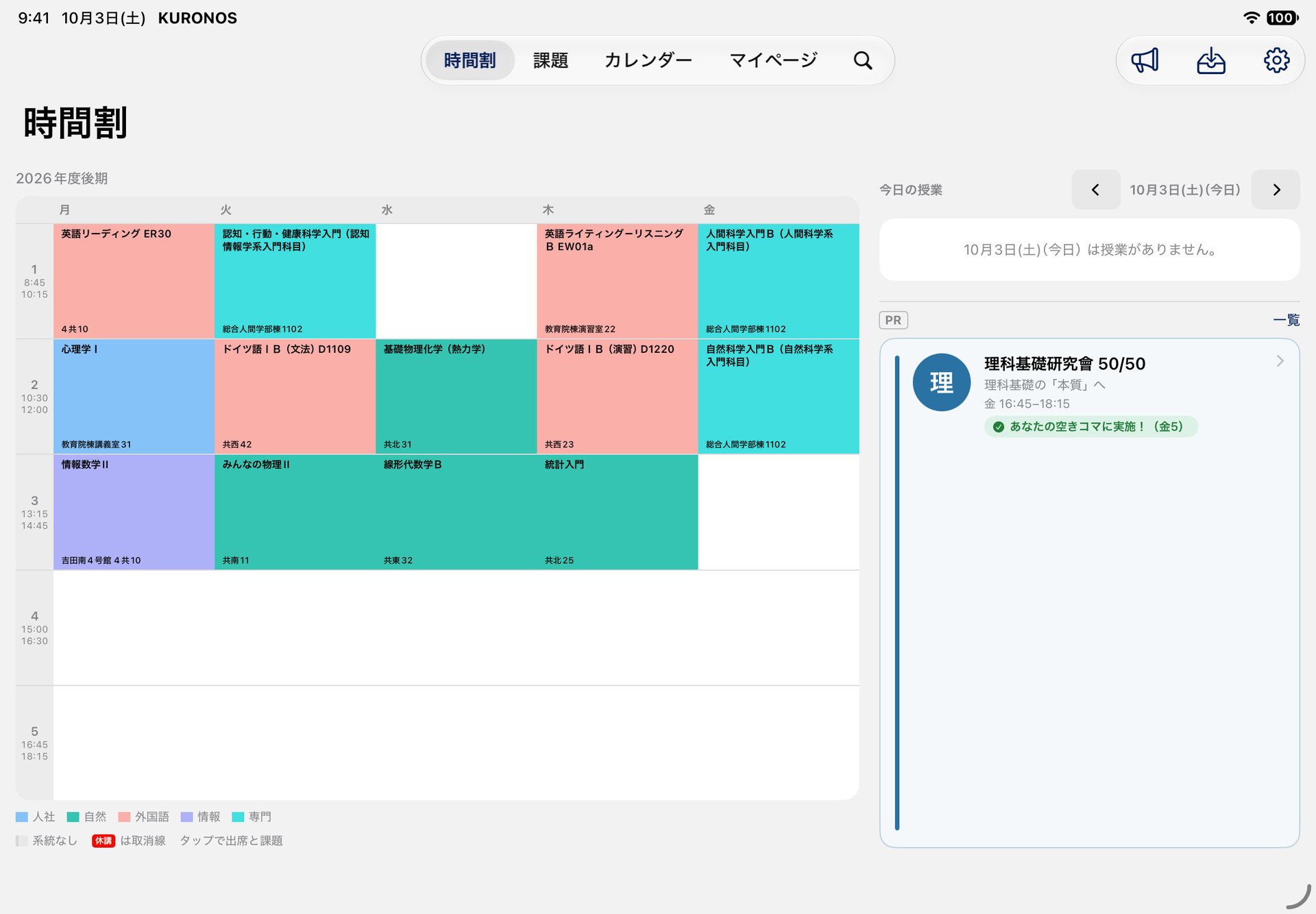
Task: Select ドイツ語 I B（演習）D1220 cell
Action: coord(617,396)
